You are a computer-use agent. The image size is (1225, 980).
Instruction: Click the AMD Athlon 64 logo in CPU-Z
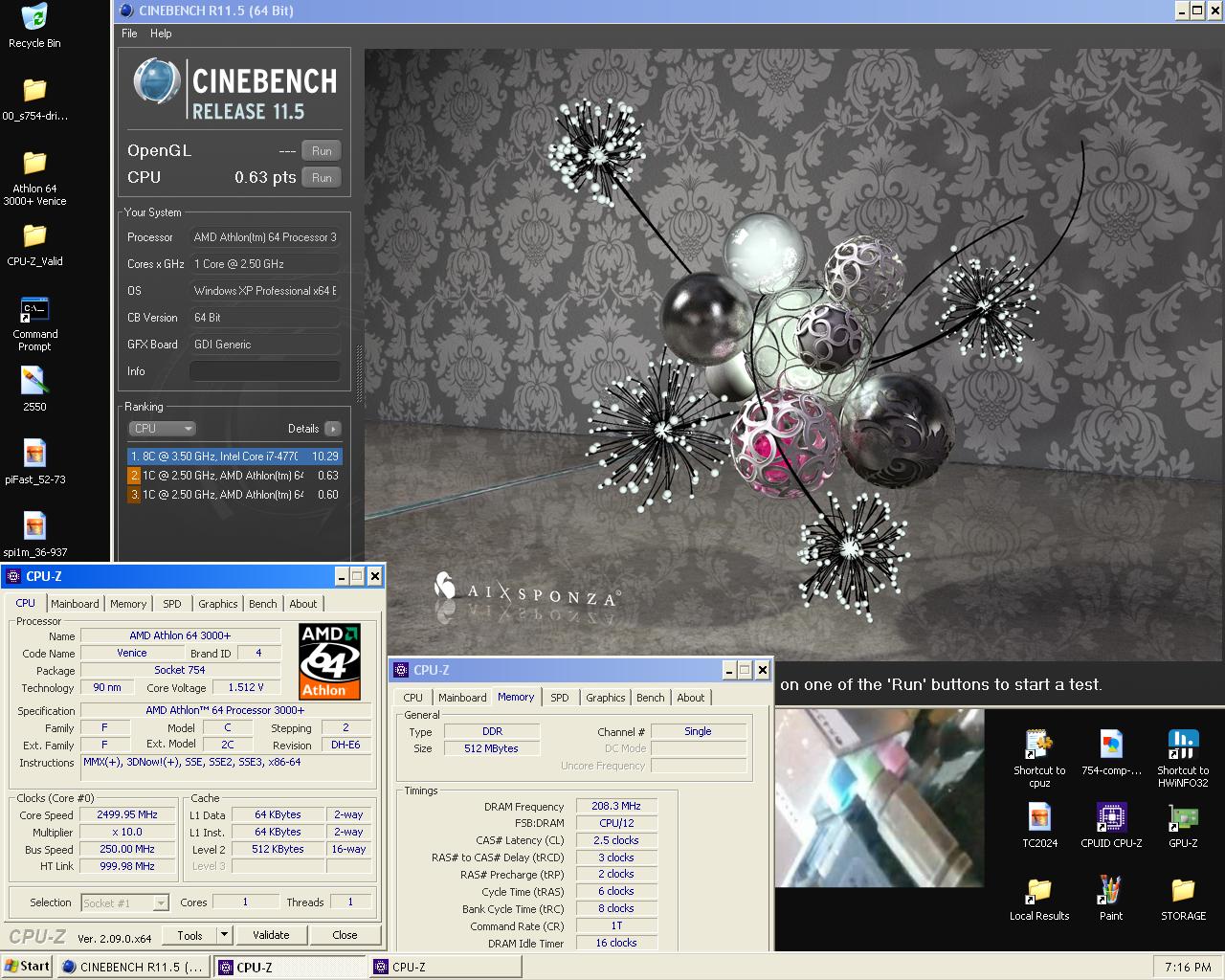[x=329, y=661]
